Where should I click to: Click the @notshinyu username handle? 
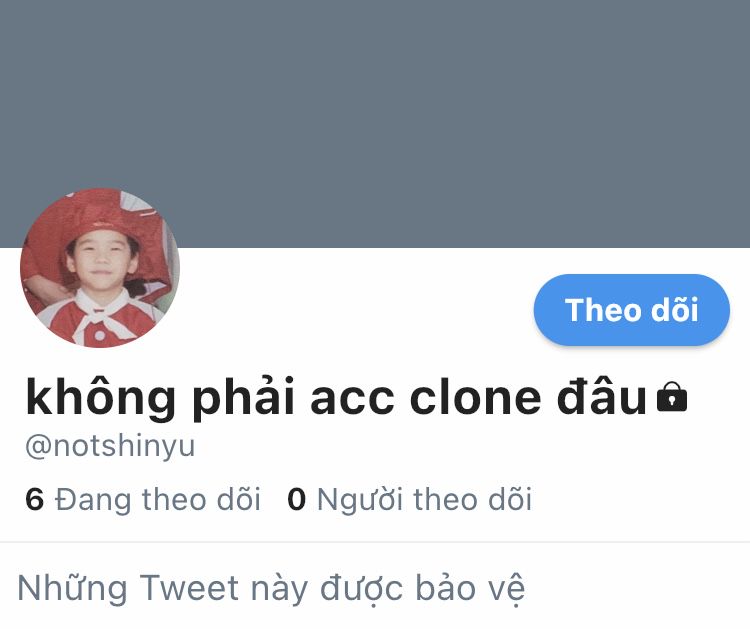pyautogui.click(x=110, y=446)
